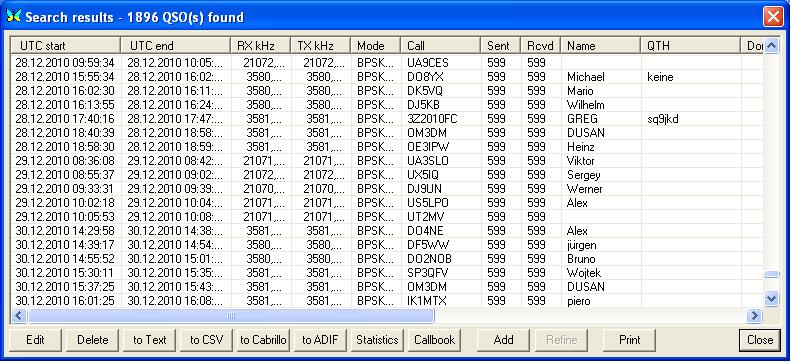Sort by Mode column header
Viewport: 791px width, 362px height.
coord(375,46)
